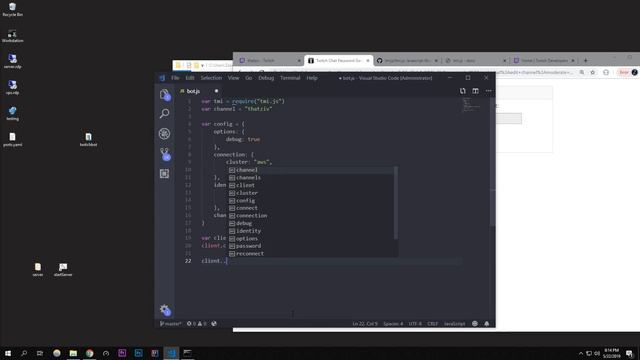
Task: Select 'debug' autocomplete suggestion
Action: [x=313, y=223]
